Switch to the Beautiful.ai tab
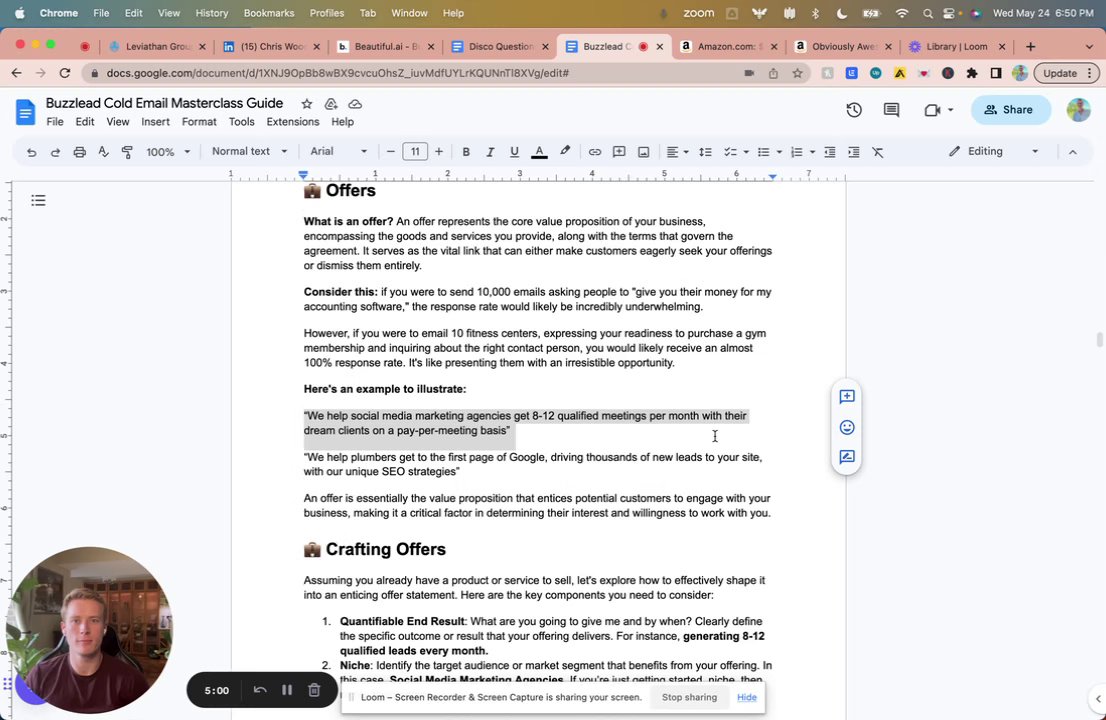This screenshot has height=720, width=1106. click(x=385, y=47)
